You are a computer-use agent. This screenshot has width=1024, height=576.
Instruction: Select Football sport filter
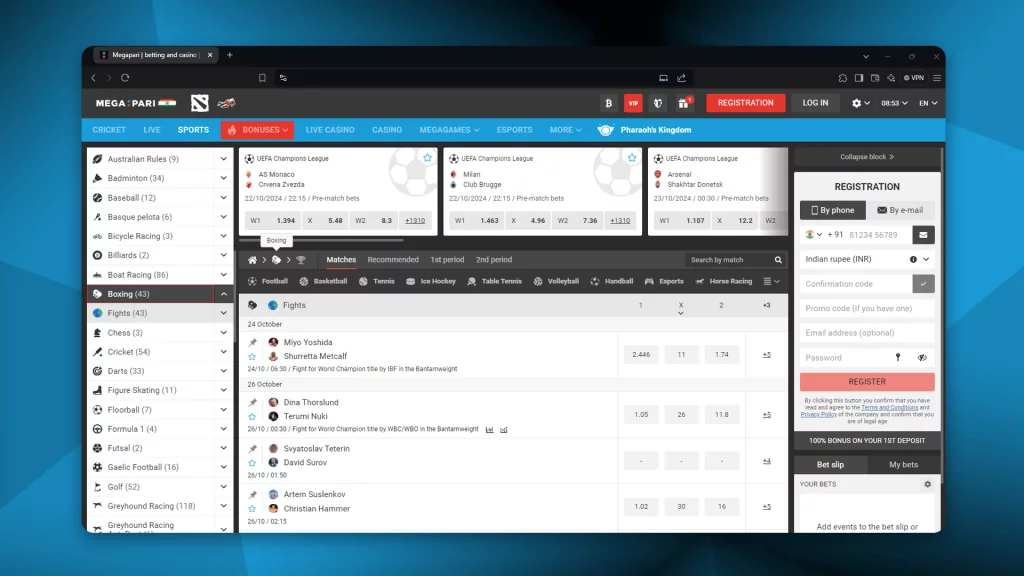tap(268, 281)
